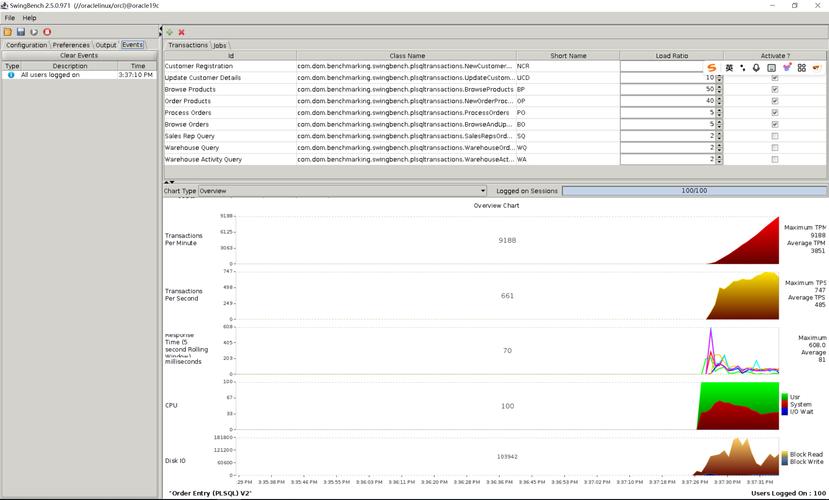This screenshot has width=829, height=500.
Task: Uncheck Activate for Order Products
Action: (x=775, y=101)
